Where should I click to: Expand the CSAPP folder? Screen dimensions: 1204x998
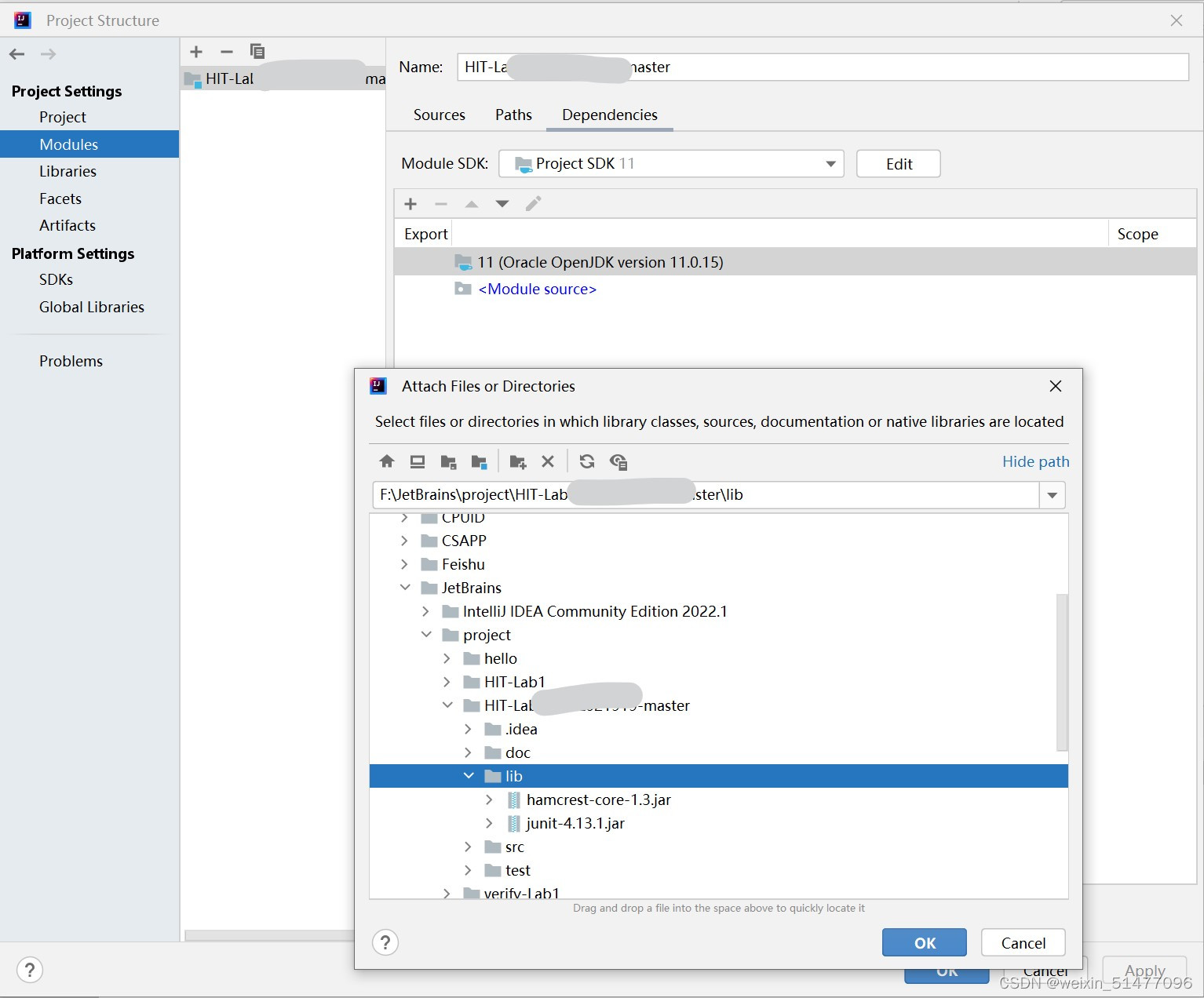[404, 541]
